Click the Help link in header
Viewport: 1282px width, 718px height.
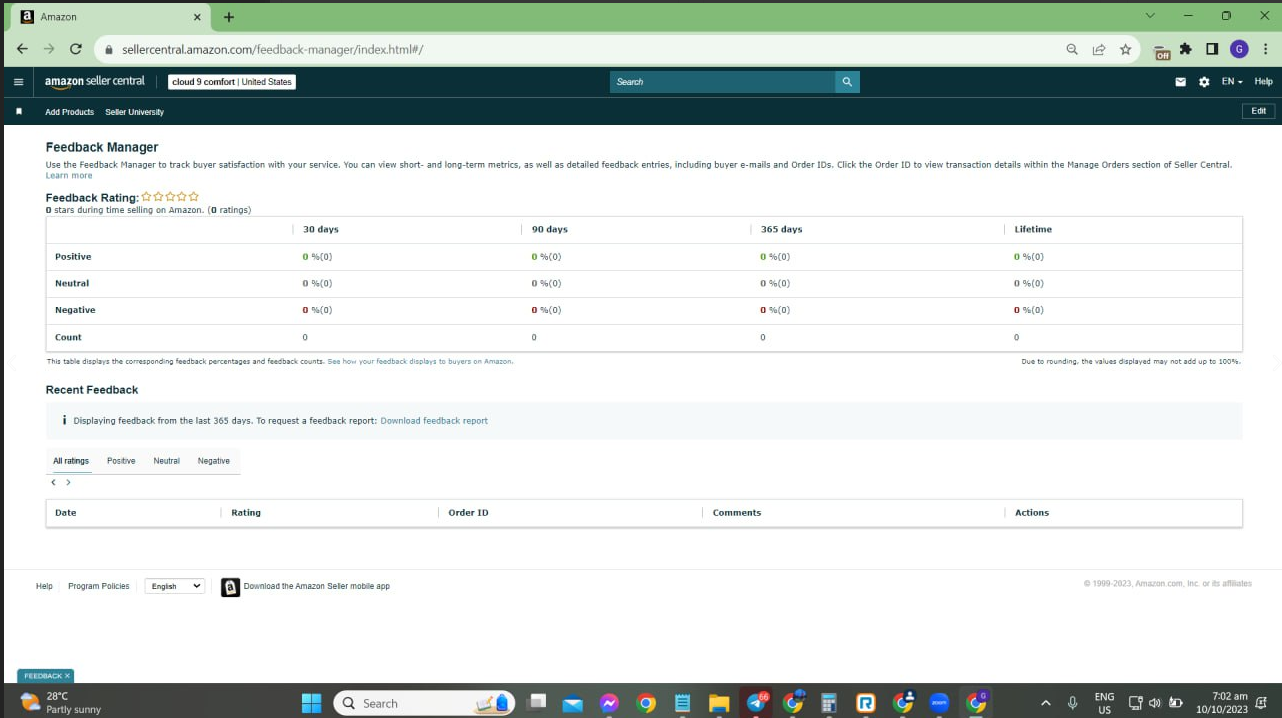(x=1264, y=82)
